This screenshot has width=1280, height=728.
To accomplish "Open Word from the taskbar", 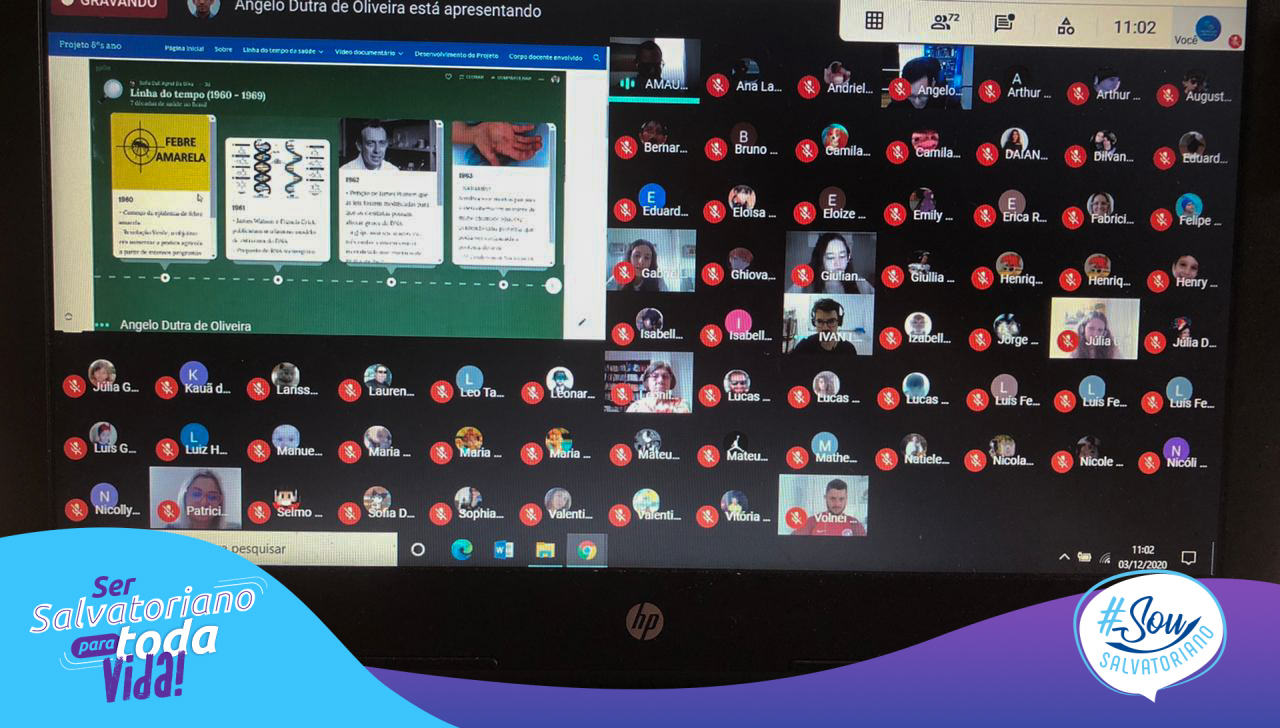I will (x=503, y=549).
